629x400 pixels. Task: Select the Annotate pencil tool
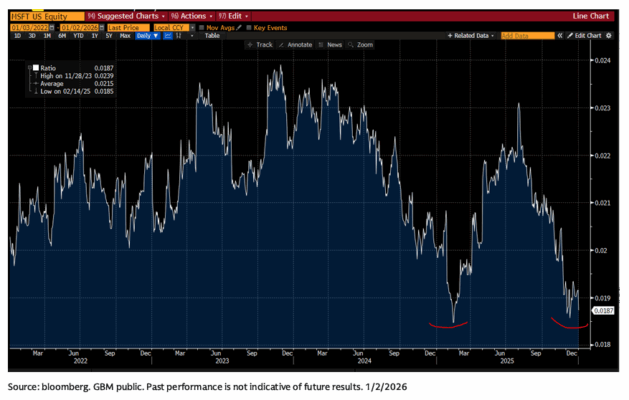[297, 45]
